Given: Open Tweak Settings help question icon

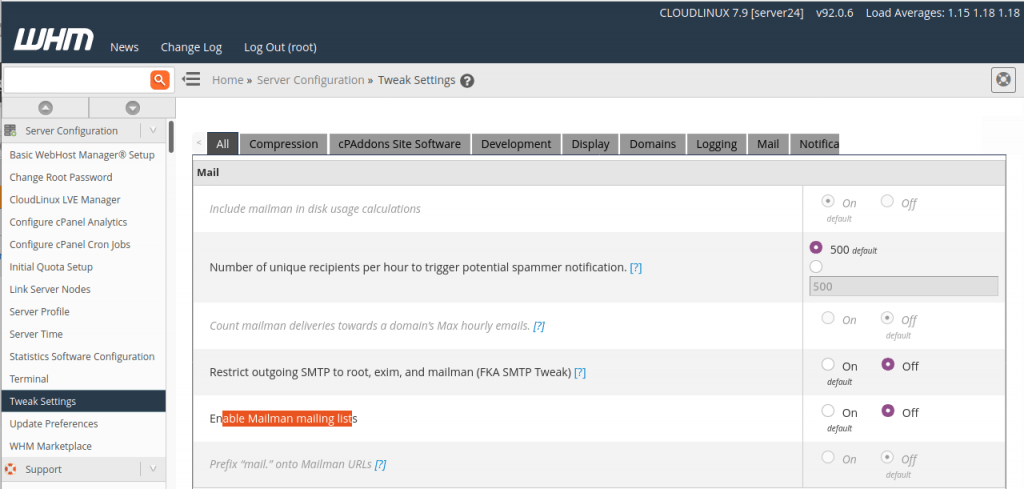Looking at the screenshot, I should click(467, 81).
